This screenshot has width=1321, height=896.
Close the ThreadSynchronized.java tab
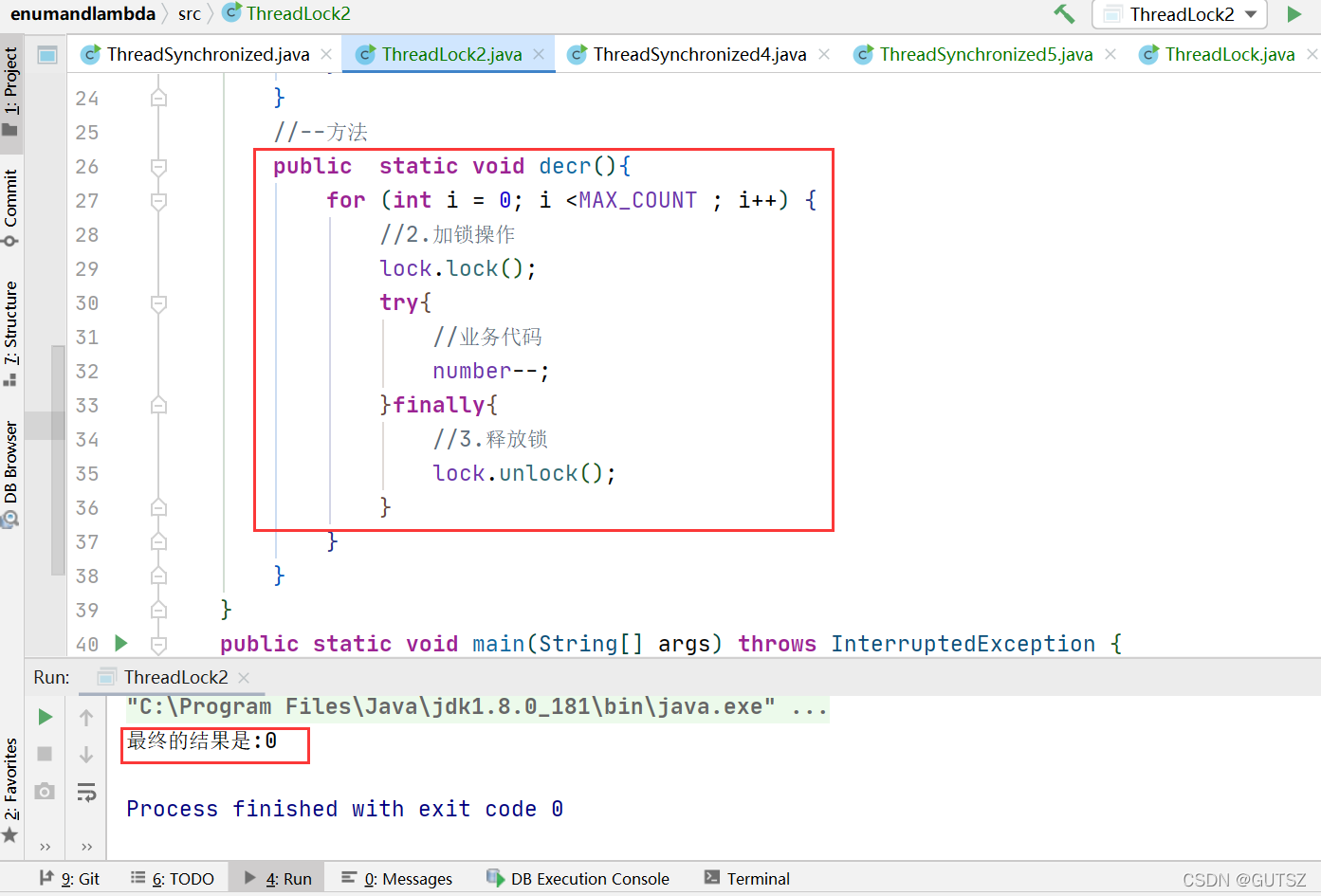[326, 54]
